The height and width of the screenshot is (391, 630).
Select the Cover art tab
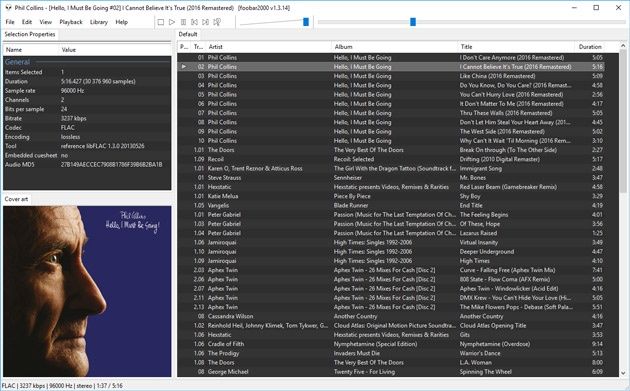[x=16, y=199]
